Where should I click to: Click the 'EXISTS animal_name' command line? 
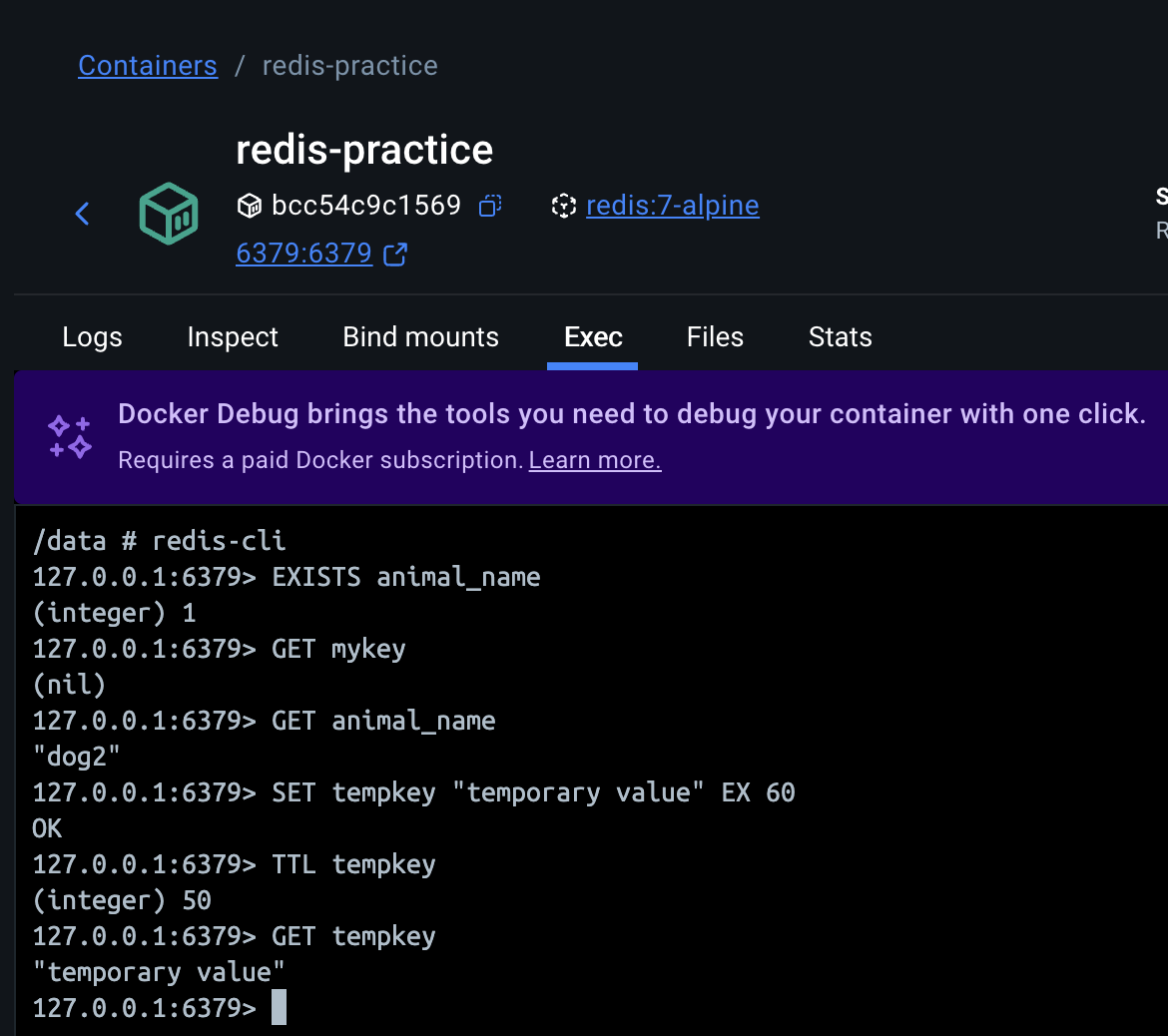click(x=287, y=577)
